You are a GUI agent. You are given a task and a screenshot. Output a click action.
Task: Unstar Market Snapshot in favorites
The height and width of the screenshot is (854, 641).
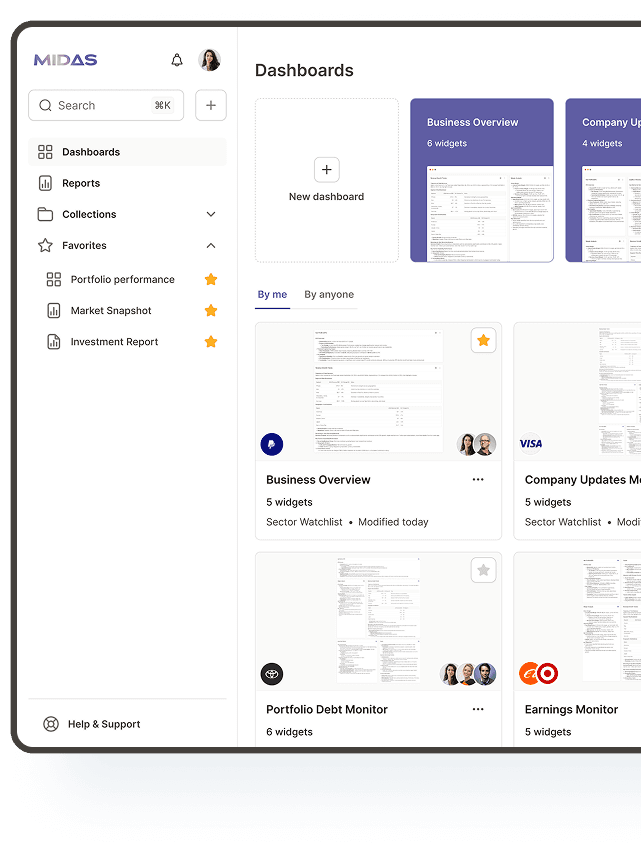point(211,311)
